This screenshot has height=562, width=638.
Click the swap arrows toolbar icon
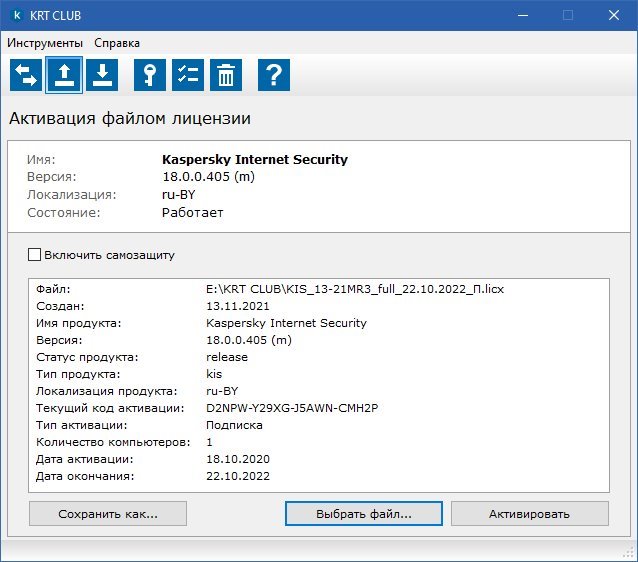tap(26, 75)
